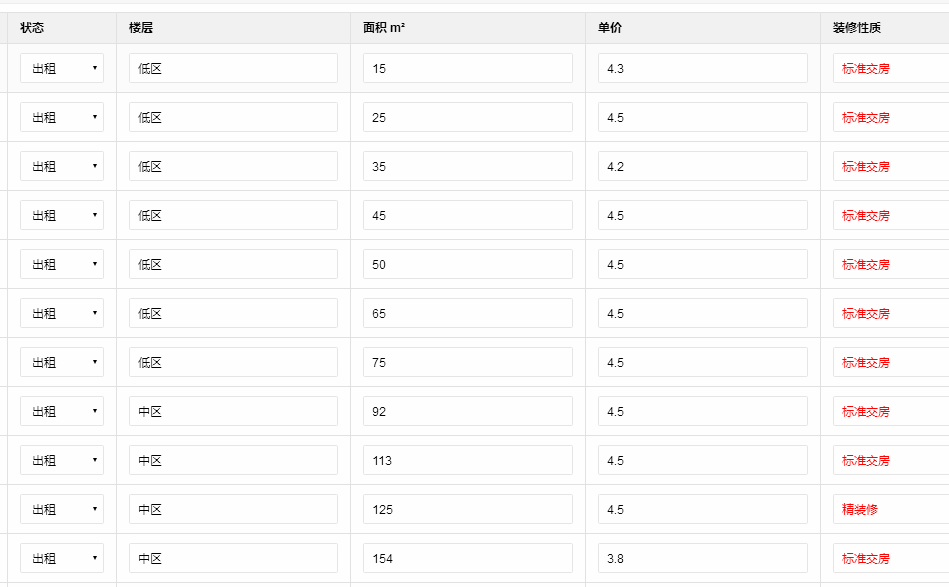Expand the 出租 dropdown beside area 92

(x=62, y=411)
